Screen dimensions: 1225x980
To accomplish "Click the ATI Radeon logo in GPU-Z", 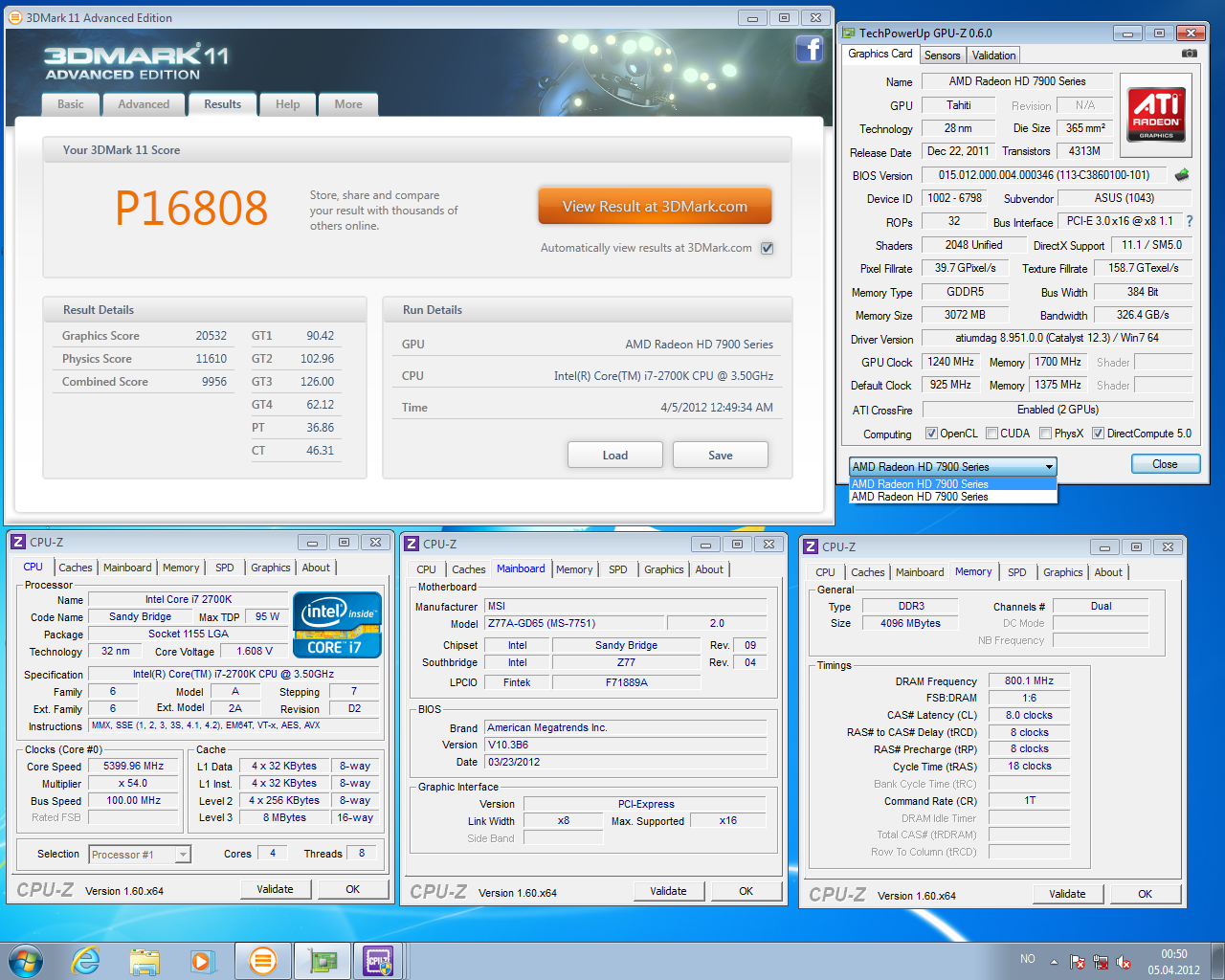I will 1156,114.
